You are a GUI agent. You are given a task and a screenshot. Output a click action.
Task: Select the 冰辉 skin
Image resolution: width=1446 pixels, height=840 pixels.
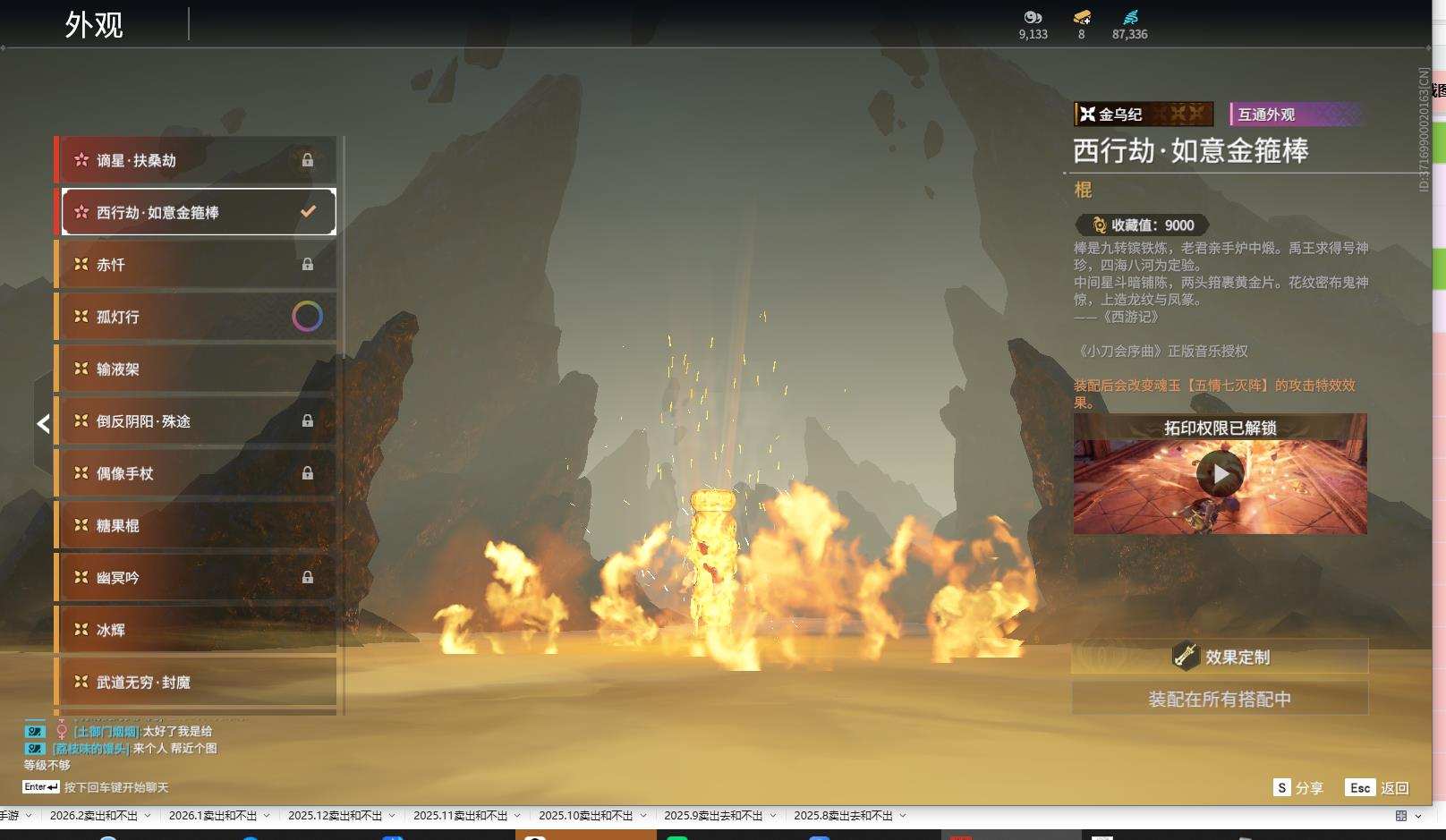click(x=195, y=630)
